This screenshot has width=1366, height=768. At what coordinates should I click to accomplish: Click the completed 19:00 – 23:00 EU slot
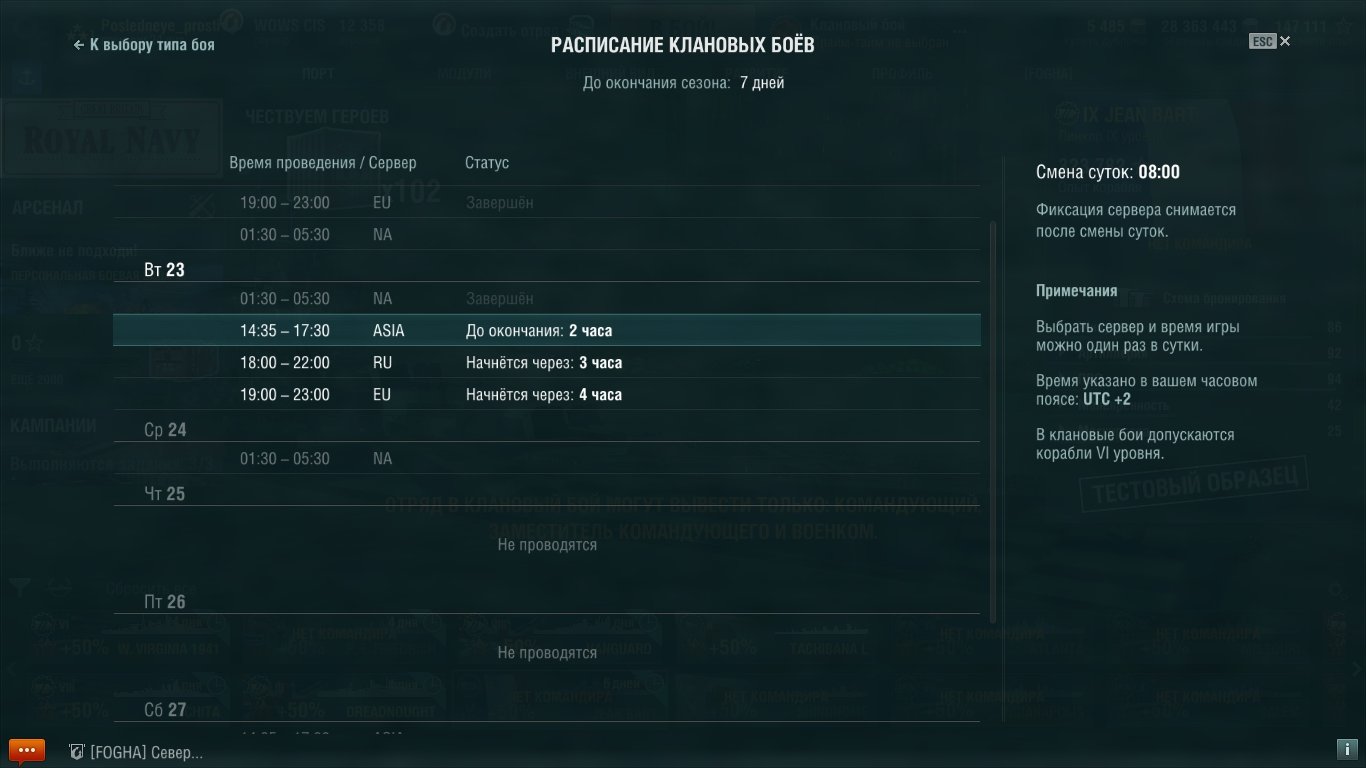click(x=547, y=202)
